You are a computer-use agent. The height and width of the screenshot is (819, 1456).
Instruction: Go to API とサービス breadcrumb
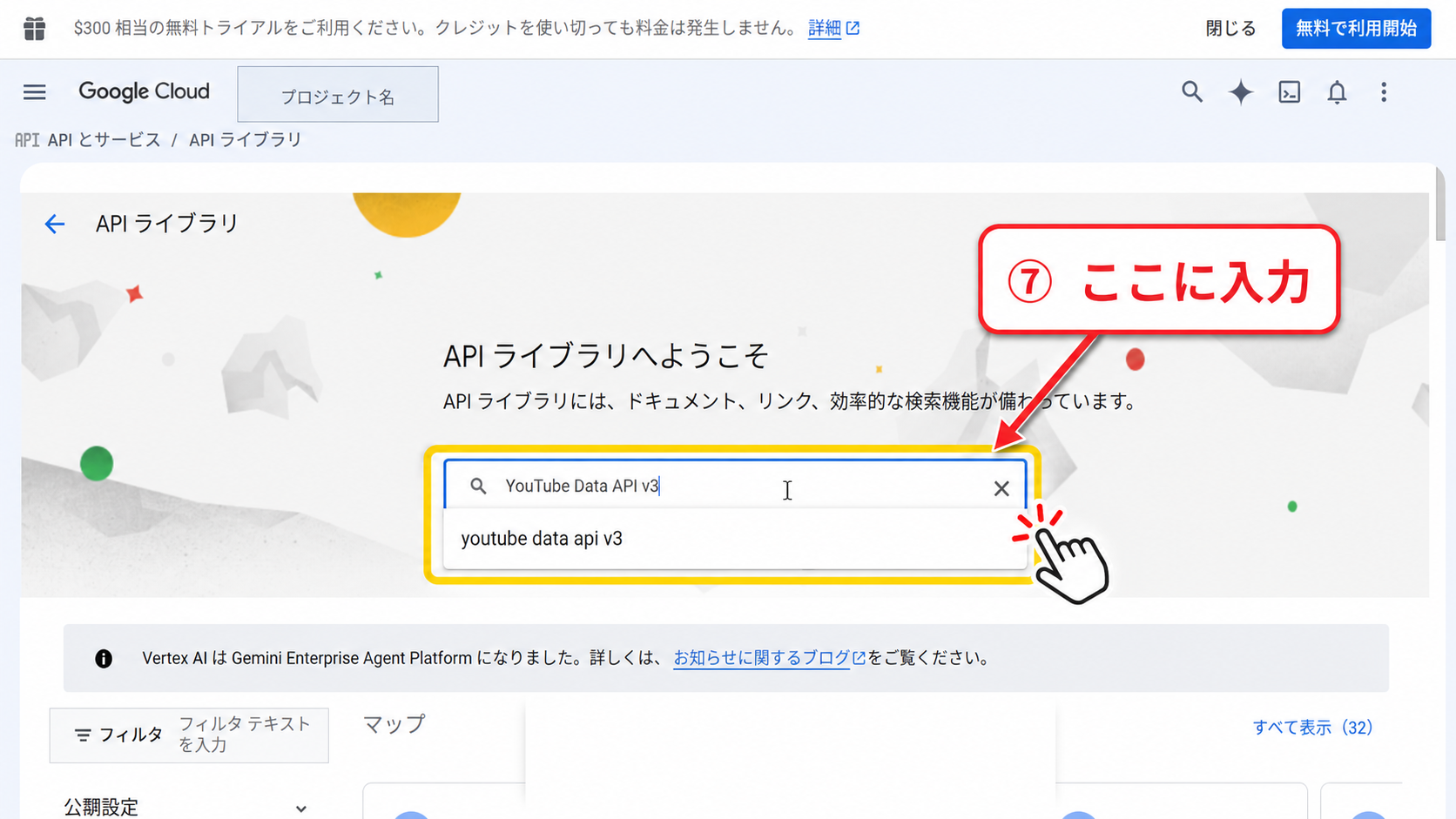coord(104,139)
